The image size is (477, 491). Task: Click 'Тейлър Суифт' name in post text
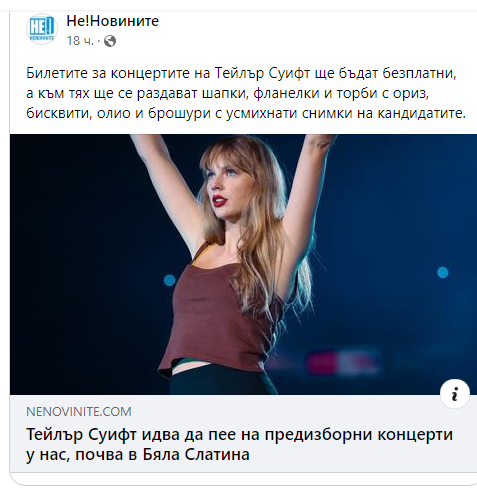point(262,73)
